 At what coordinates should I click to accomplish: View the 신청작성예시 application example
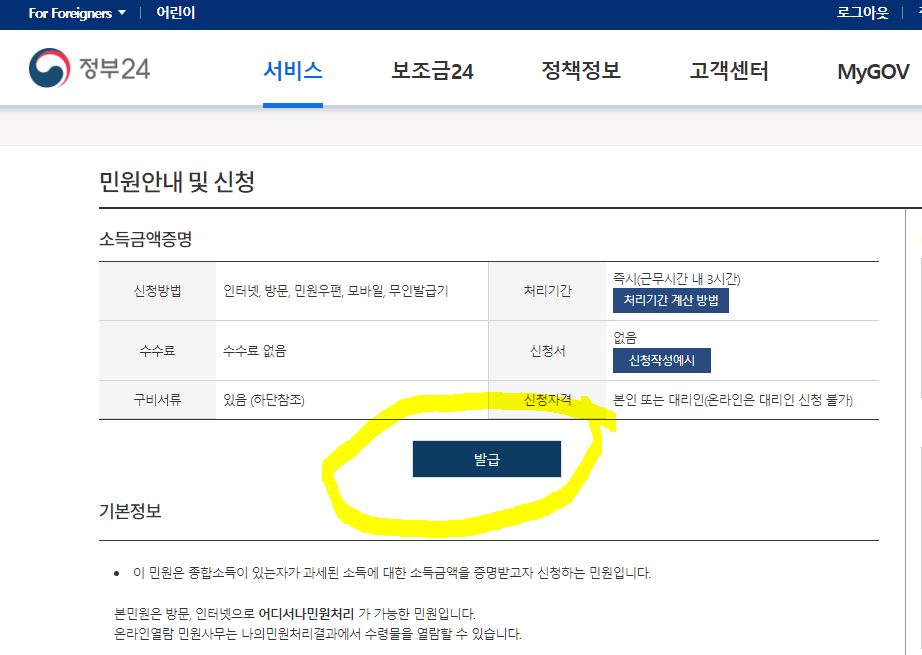(x=664, y=361)
